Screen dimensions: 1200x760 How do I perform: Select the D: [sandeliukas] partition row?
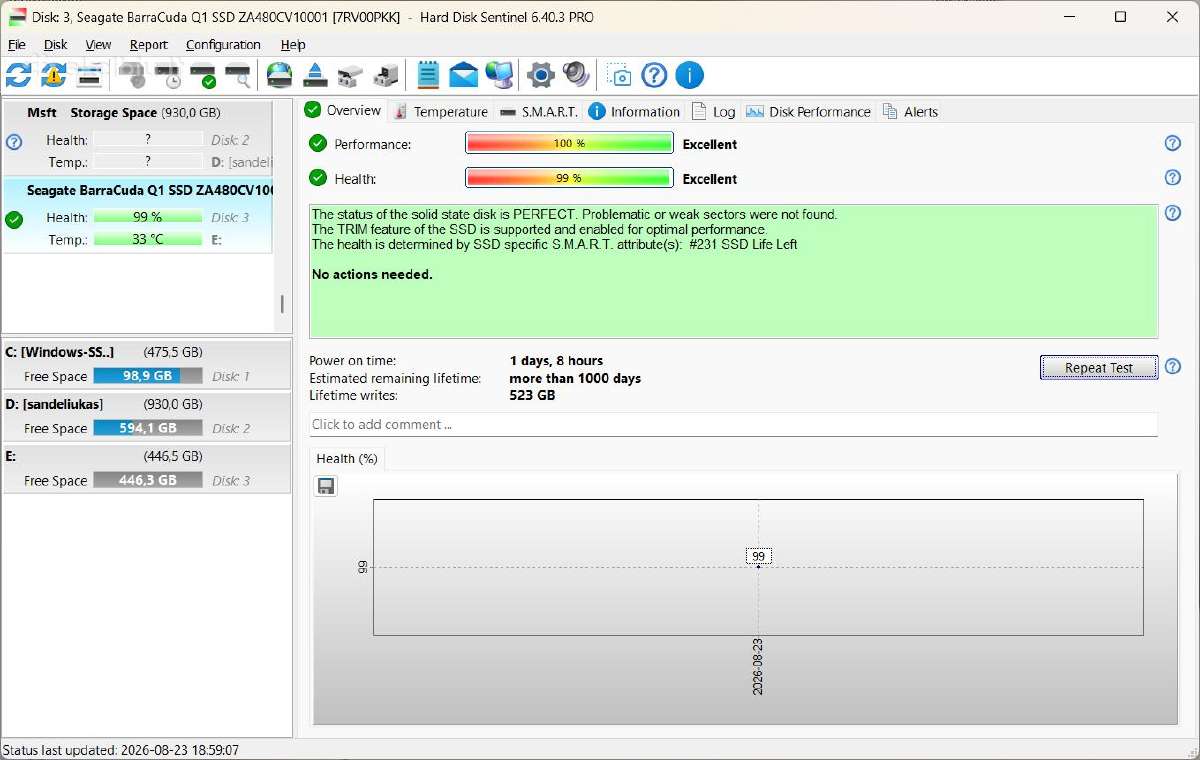point(146,416)
